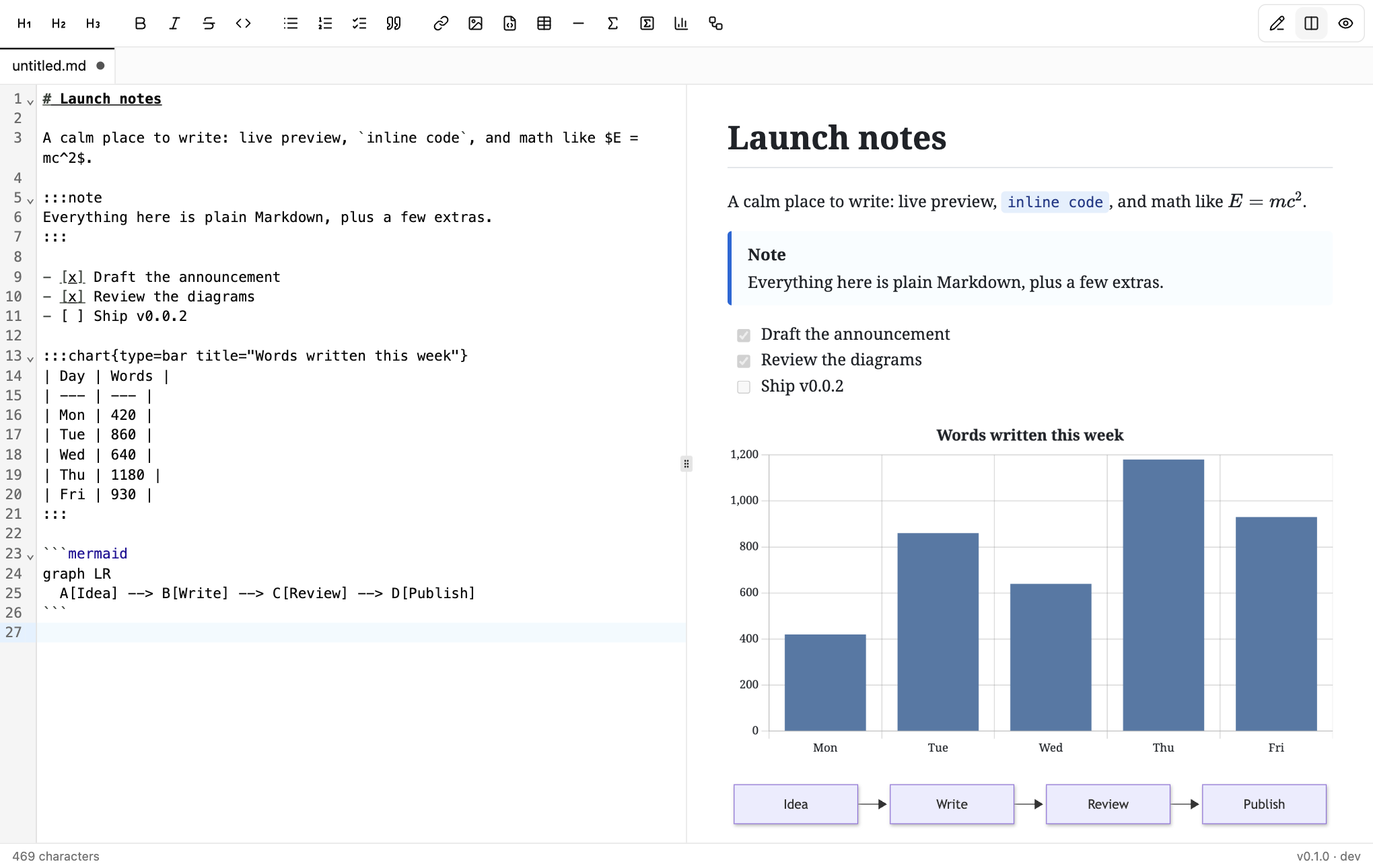The width and height of the screenshot is (1373, 868).
Task: Click the '# Launch notes' heading in editor
Action: point(102,99)
